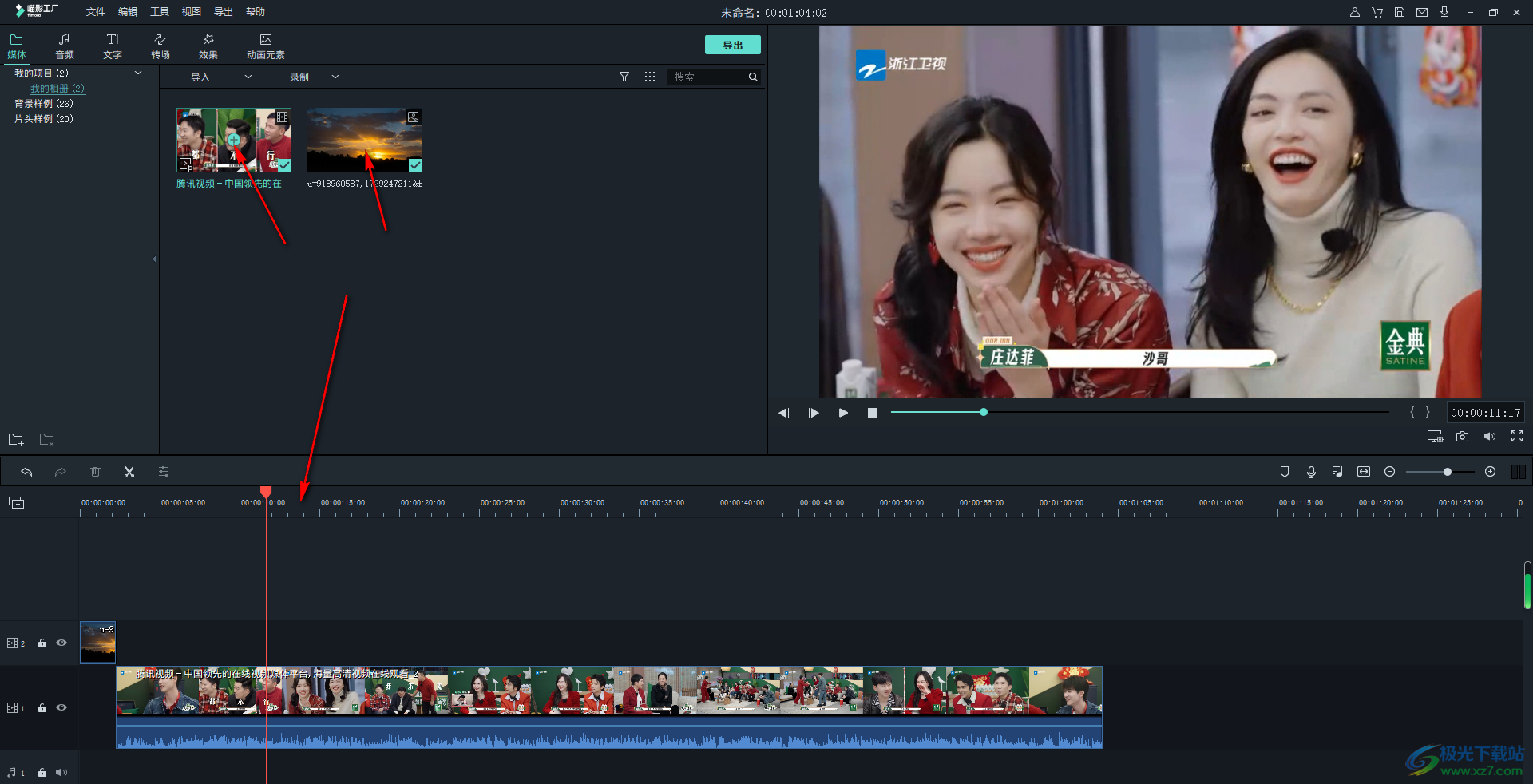Select the sunset clip on track 2

point(97,643)
